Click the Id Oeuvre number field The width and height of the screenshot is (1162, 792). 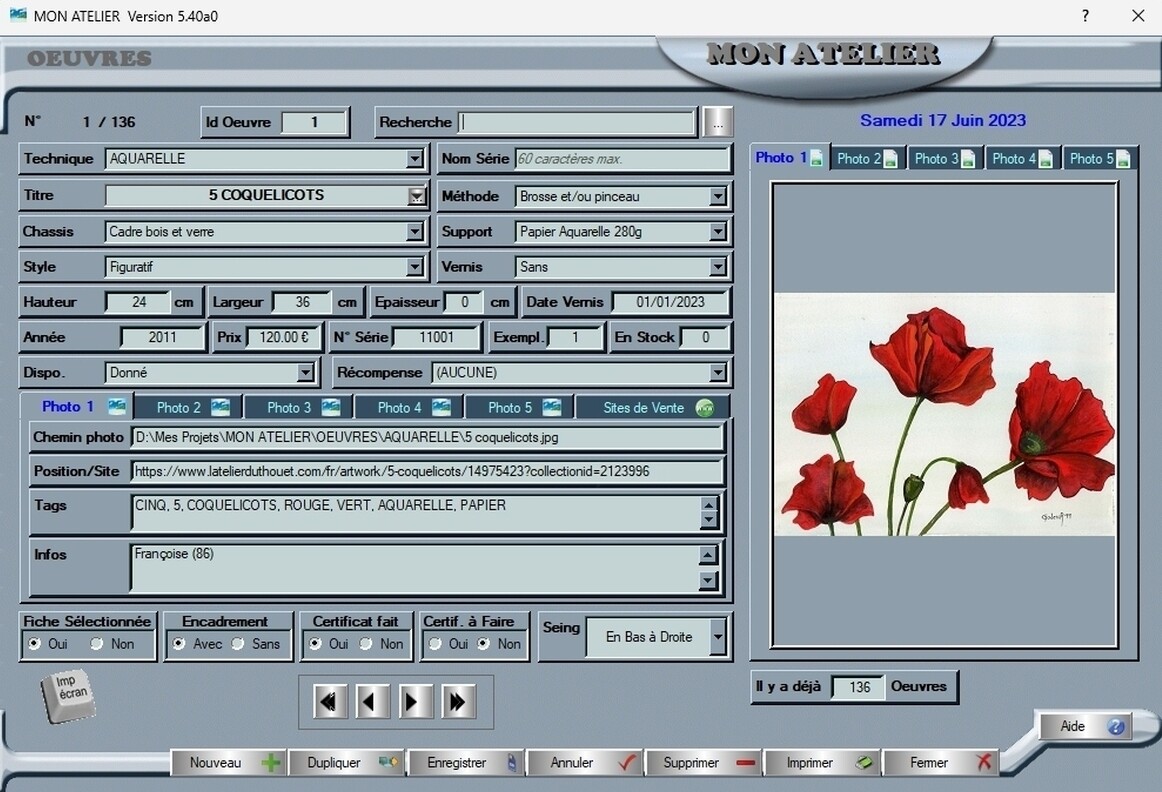[x=315, y=122]
